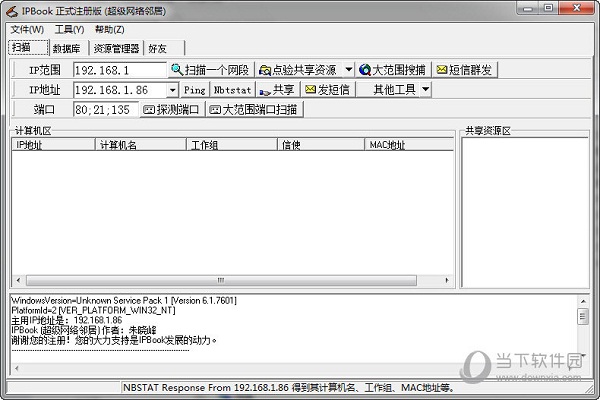Click the 大范围搜捕 button
Screen dimensions: 600x400
(393, 70)
